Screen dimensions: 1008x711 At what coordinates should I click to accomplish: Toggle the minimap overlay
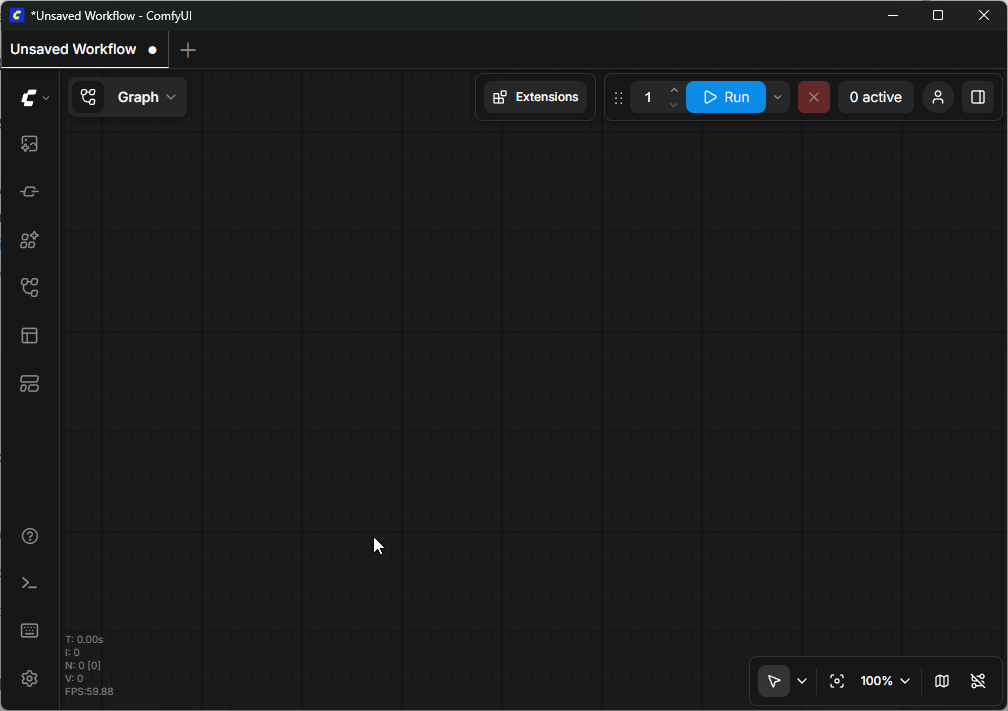[941, 681]
